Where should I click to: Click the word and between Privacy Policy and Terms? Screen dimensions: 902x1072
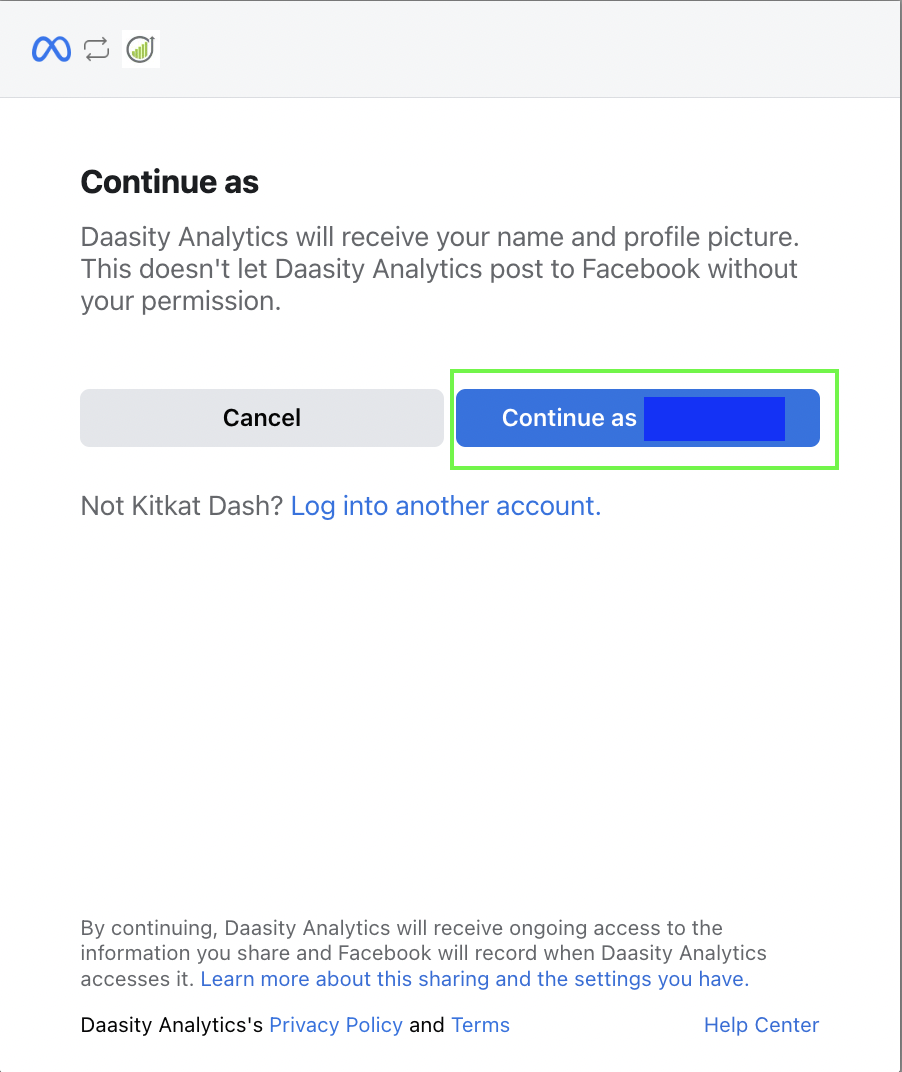(427, 1025)
